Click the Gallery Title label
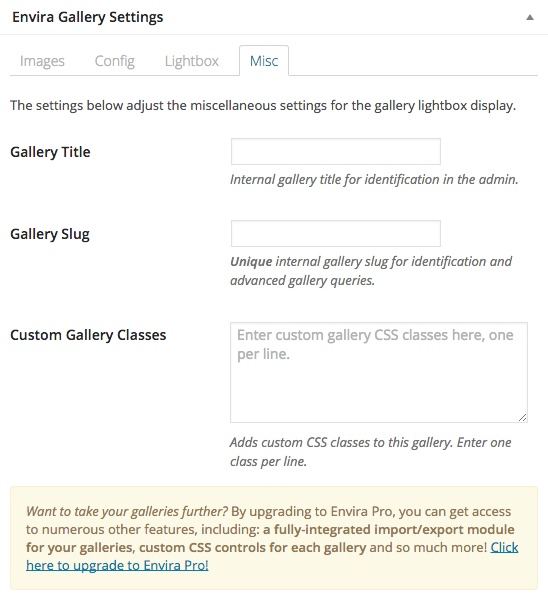The width and height of the screenshot is (548, 605). click(x=50, y=152)
